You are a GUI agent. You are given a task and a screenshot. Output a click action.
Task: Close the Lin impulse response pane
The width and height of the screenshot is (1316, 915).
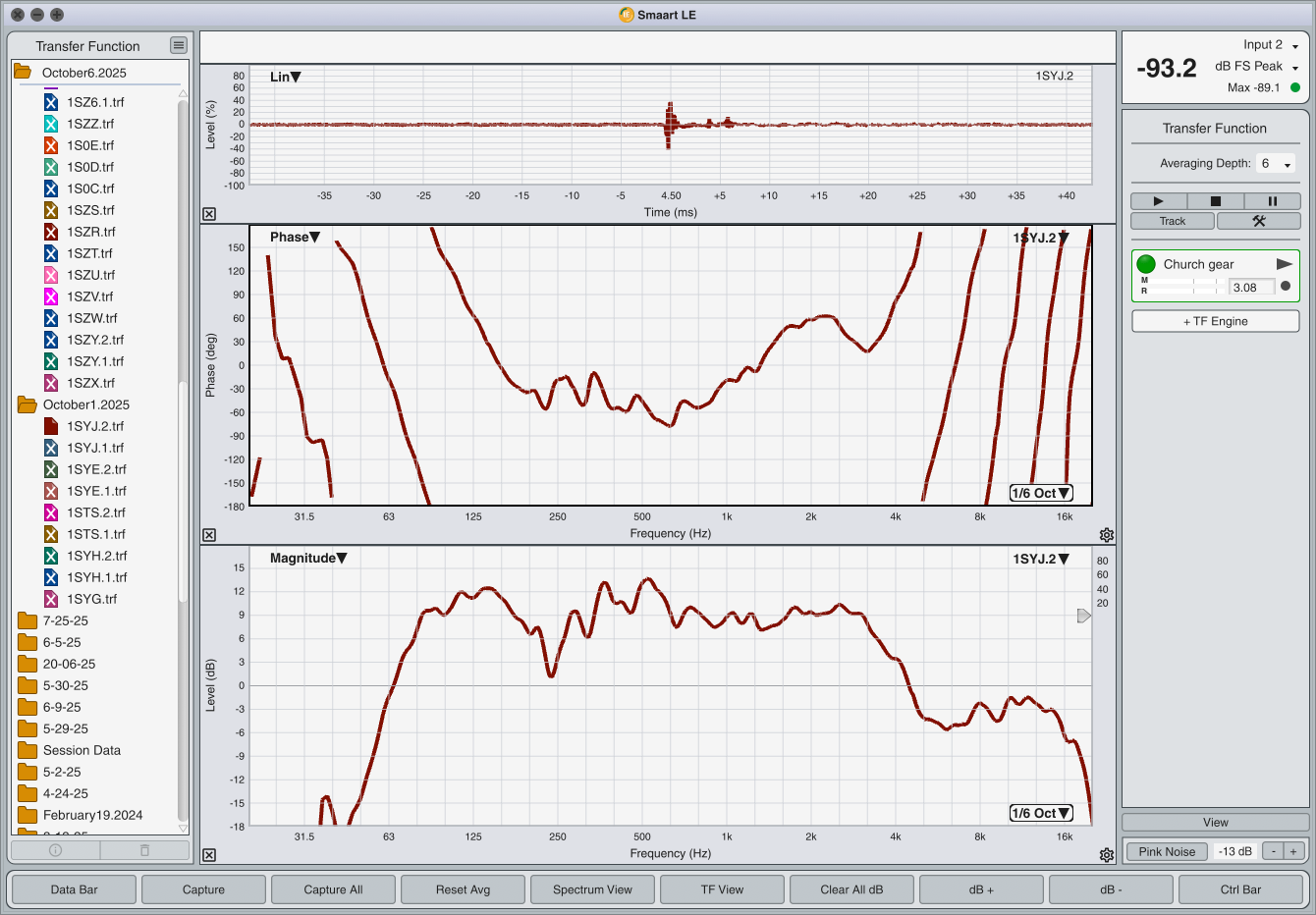(209, 214)
